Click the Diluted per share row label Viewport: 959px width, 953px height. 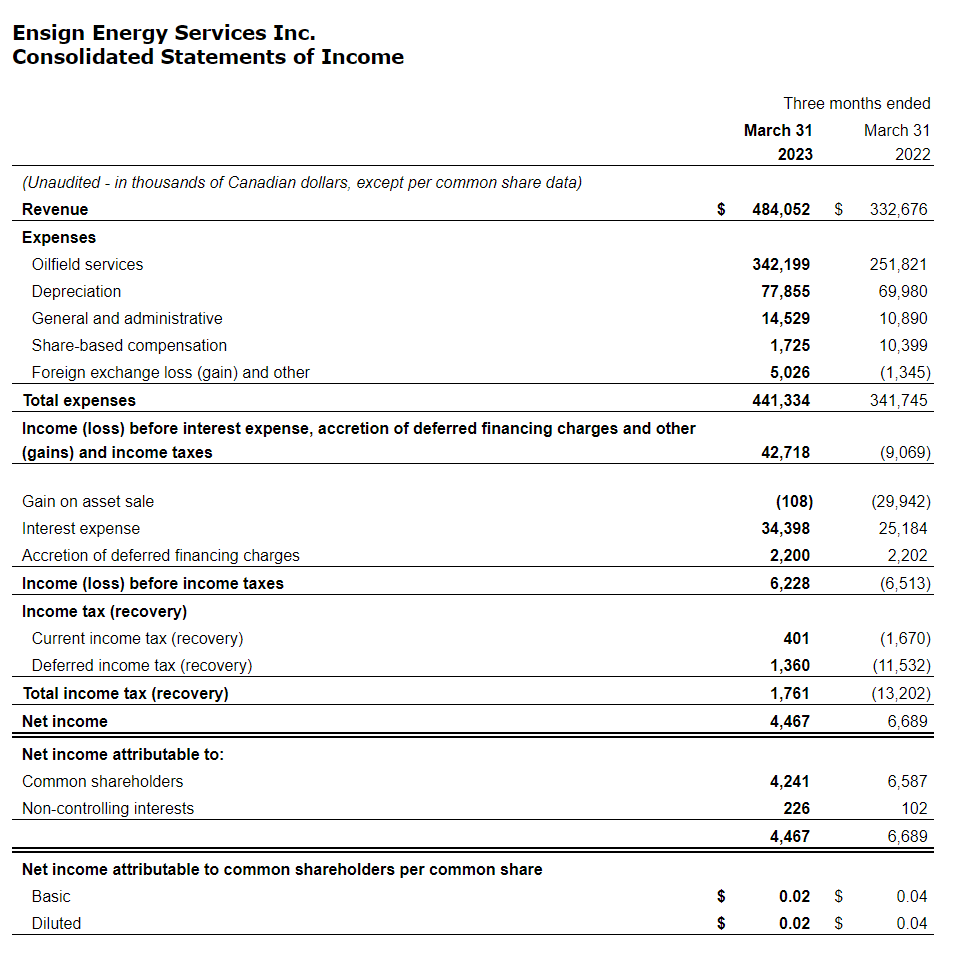56,924
